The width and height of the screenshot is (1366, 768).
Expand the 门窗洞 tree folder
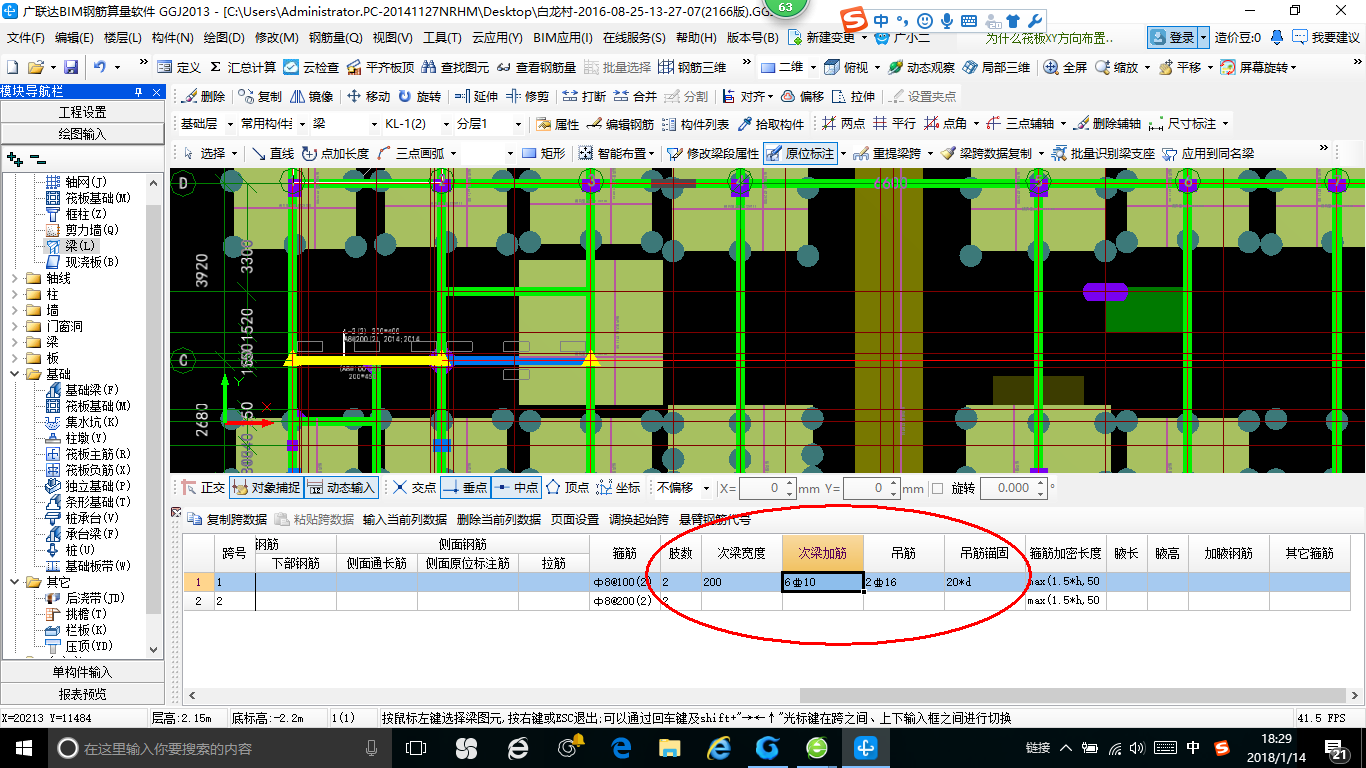[12, 326]
